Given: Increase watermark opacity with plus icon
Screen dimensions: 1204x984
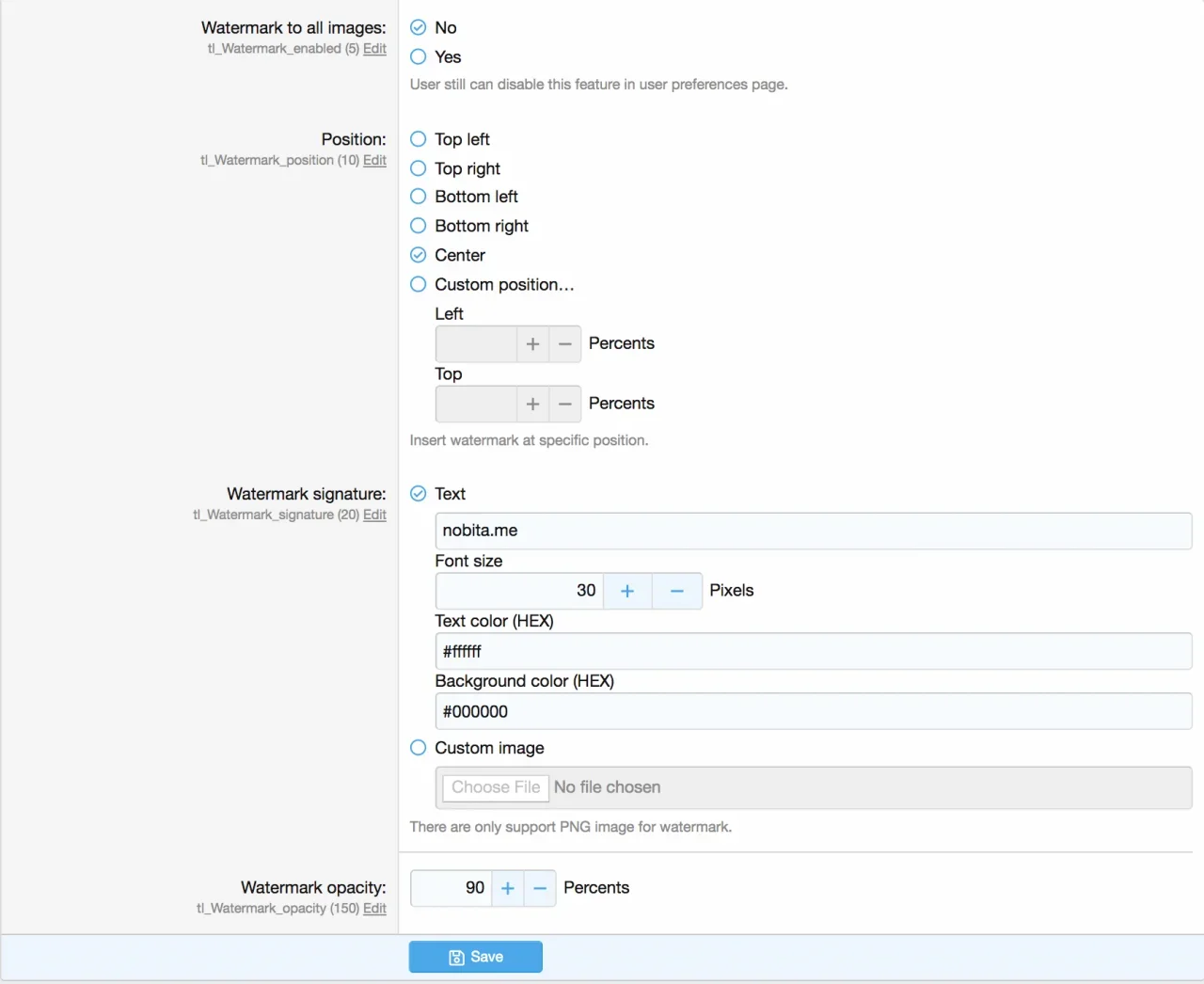Looking at the screenshot, I should point(508,888).
